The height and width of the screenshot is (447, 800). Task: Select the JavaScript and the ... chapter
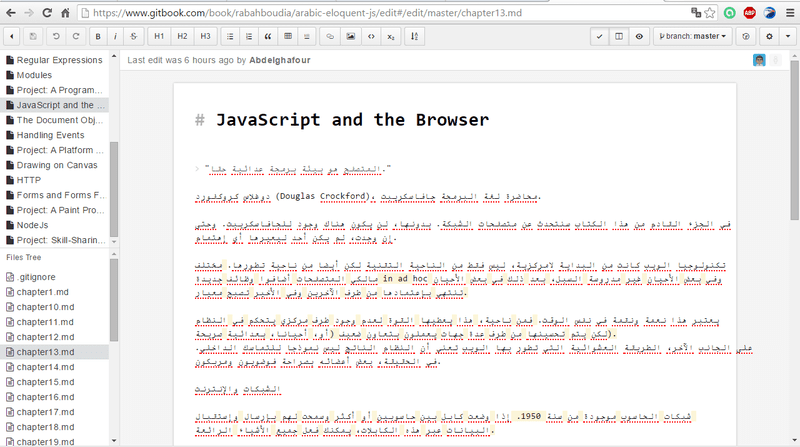[55, 105]
